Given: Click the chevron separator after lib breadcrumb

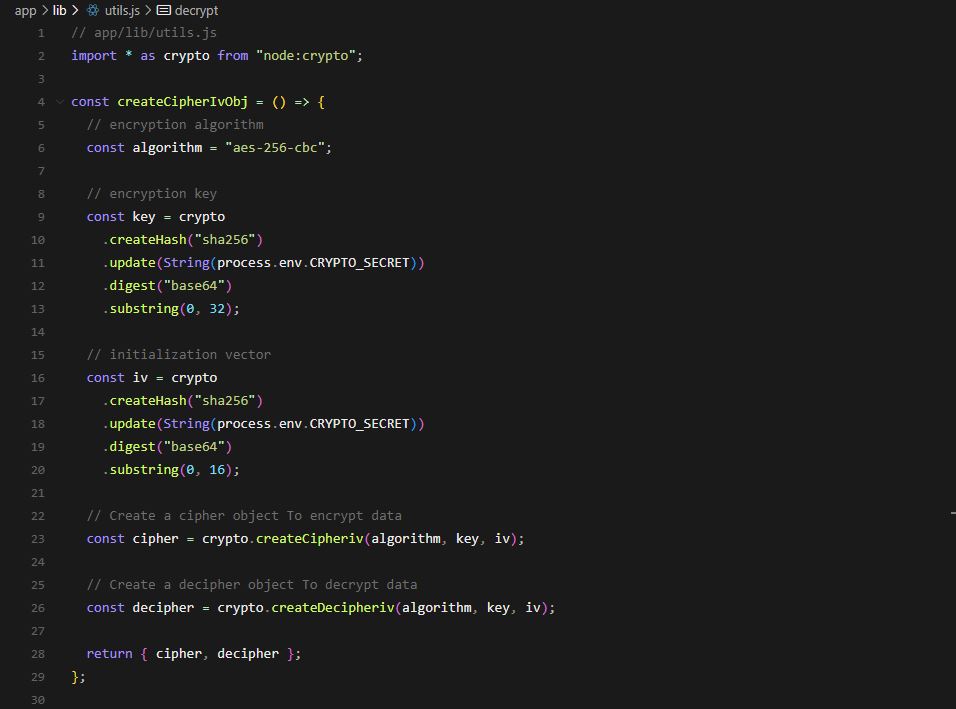Looking at the screenshot, I should click(75, 10).
